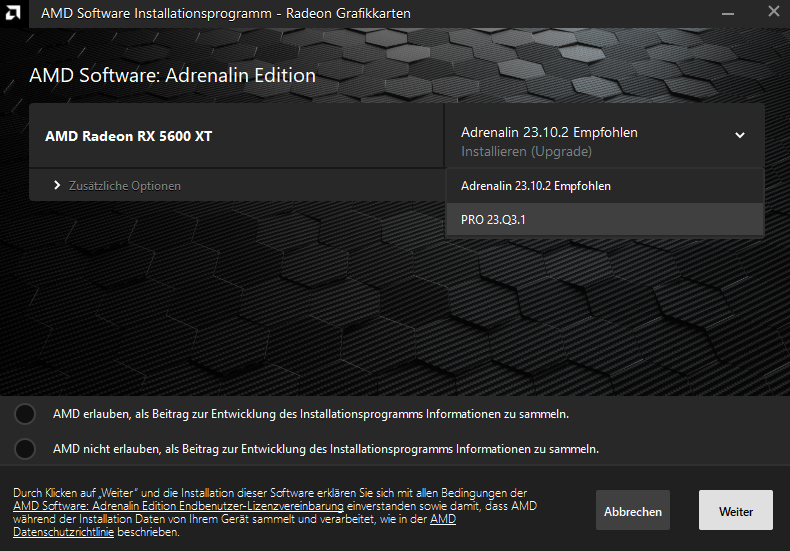790x551 pixels.
Task: Click the 'Installieren (Upgrade)' text
Action: pyautogui.click(x=526, y=152)
